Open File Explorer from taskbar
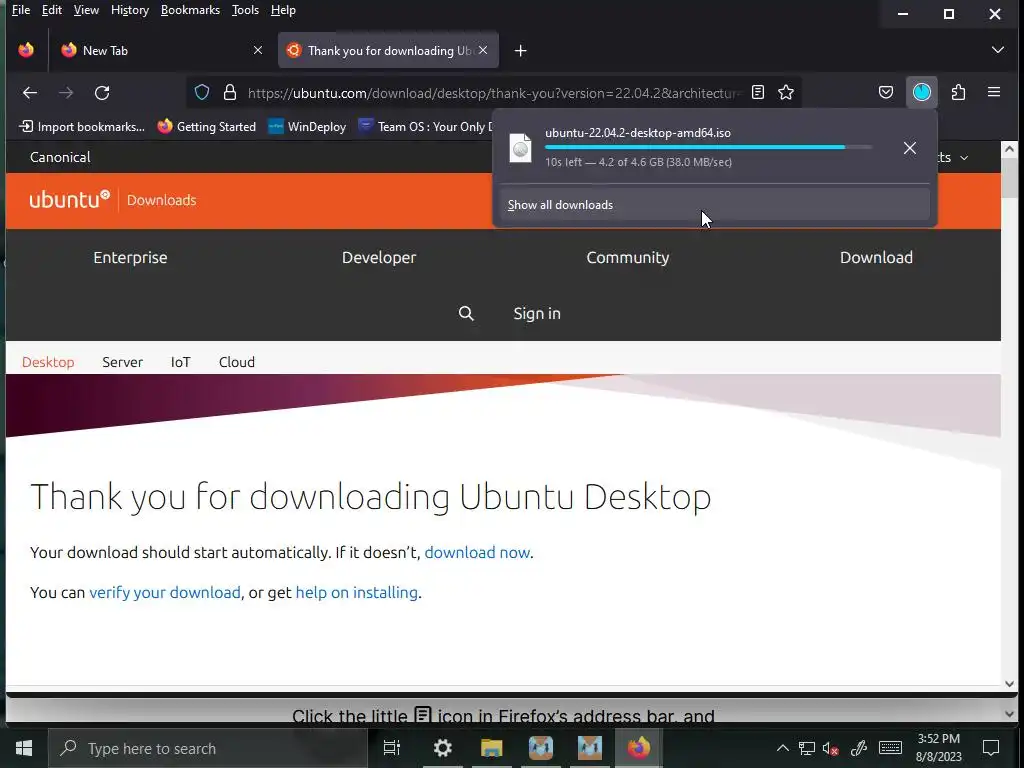Viewport: 1024px width, 768px height. 492,748
